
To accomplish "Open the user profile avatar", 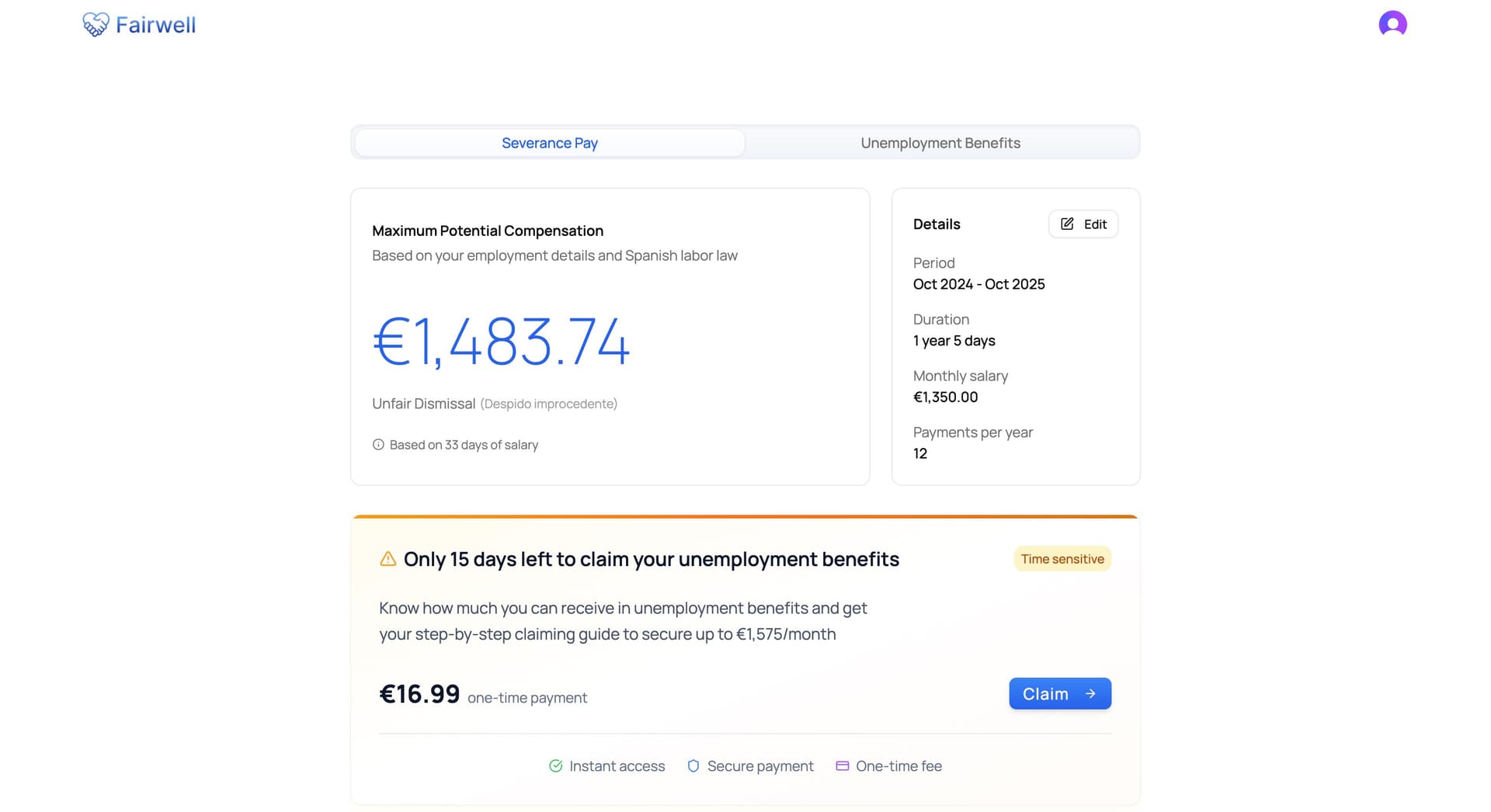I will (1392, 24).
